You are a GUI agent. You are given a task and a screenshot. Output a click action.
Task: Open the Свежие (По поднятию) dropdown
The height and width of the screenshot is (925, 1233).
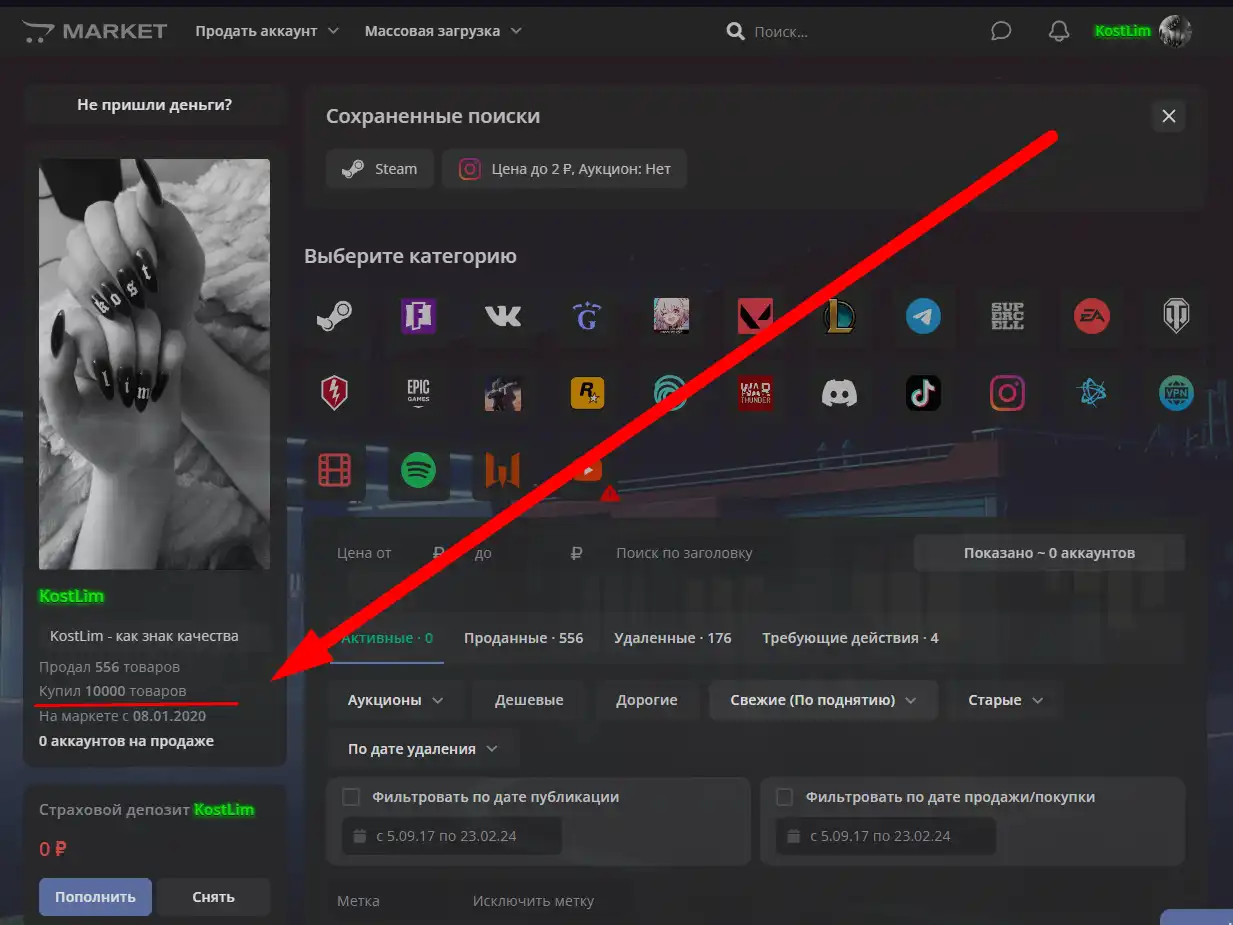(824, 700)
